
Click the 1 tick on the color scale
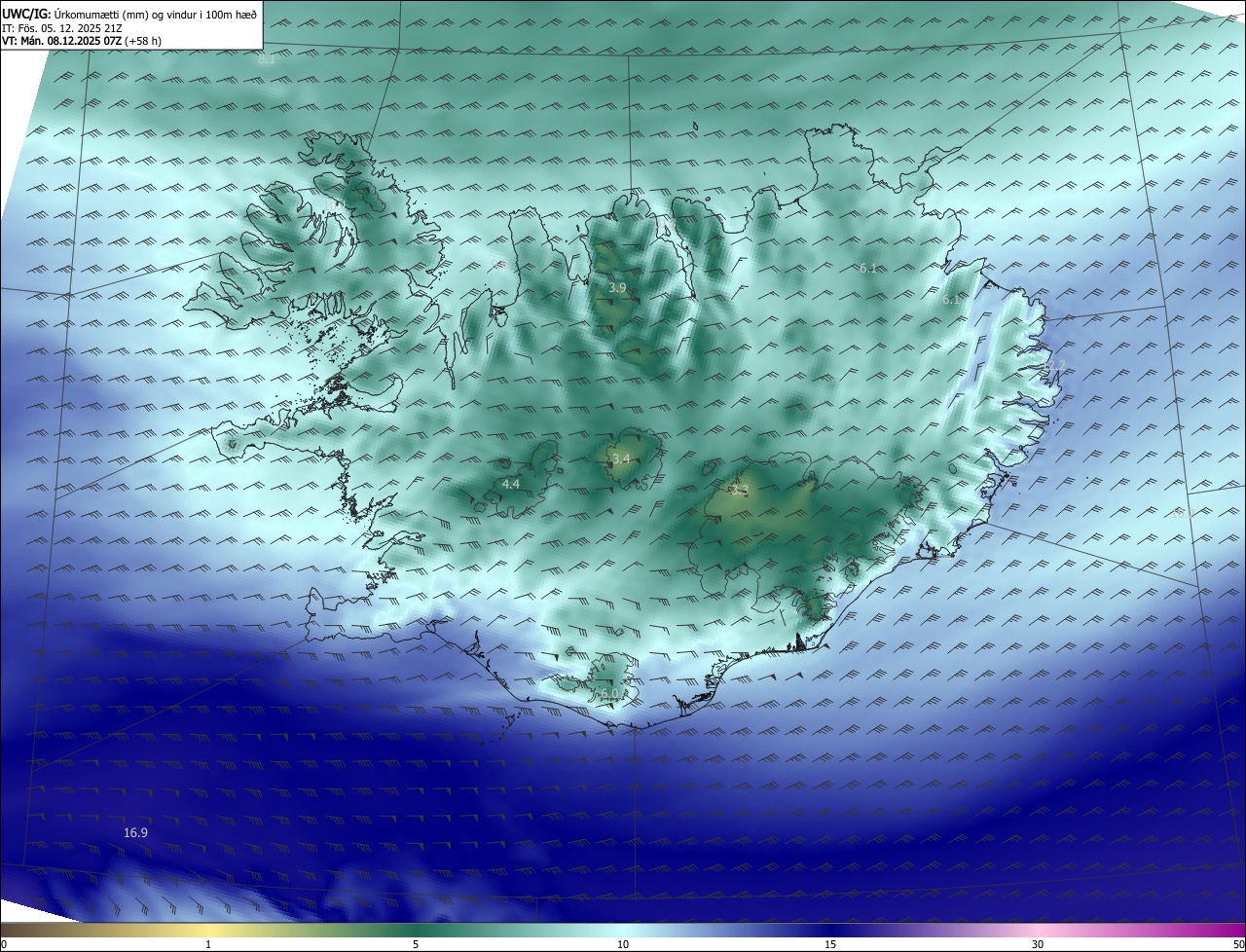coord(208,944)
